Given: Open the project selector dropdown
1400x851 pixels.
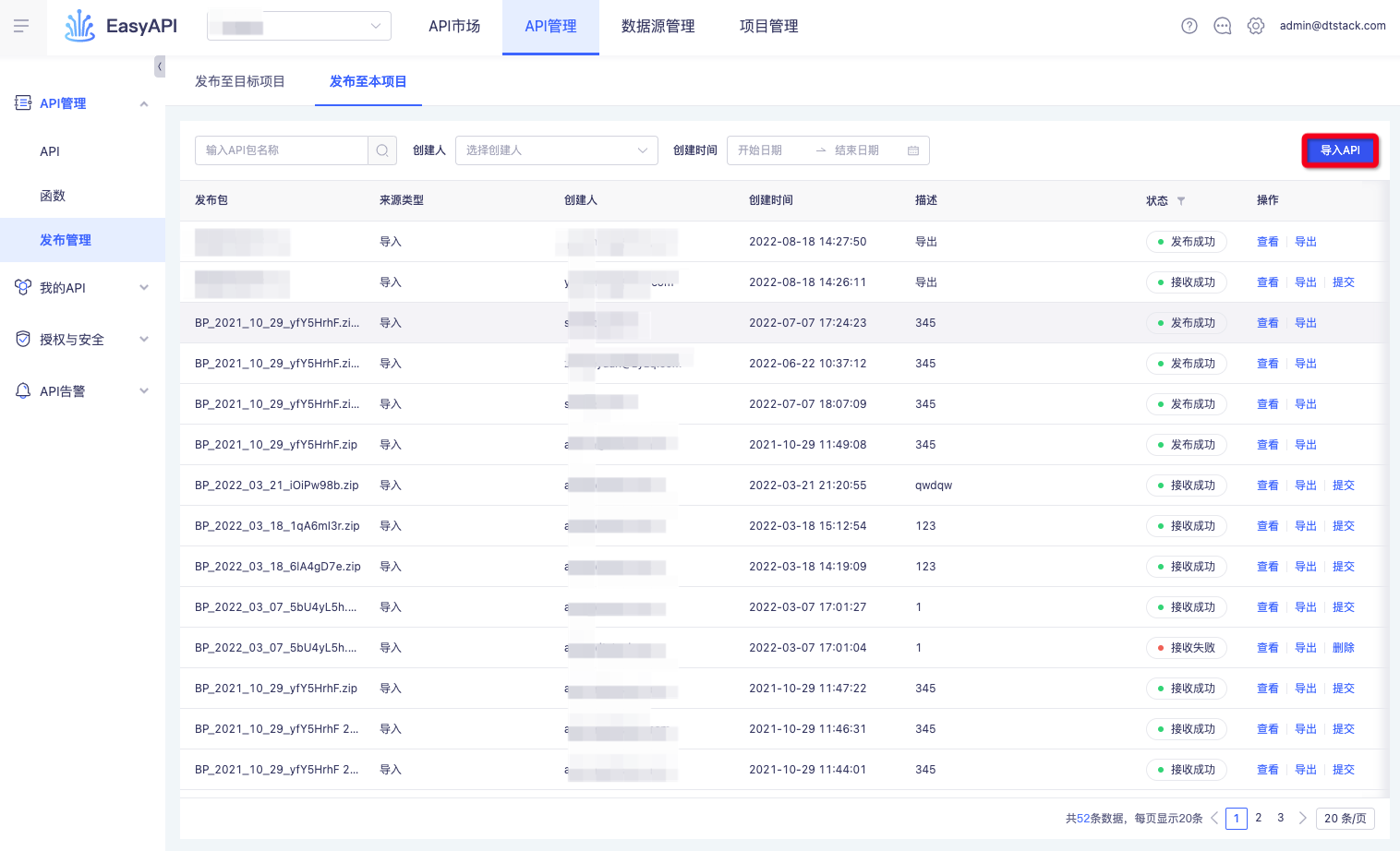Looking at the screenshot, I should (299, 26).
